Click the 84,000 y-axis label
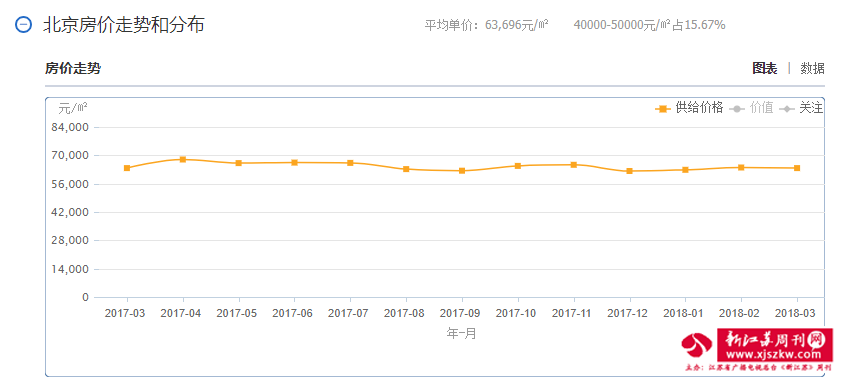Viewport: 842px width, 378px height. pos(70,128)
